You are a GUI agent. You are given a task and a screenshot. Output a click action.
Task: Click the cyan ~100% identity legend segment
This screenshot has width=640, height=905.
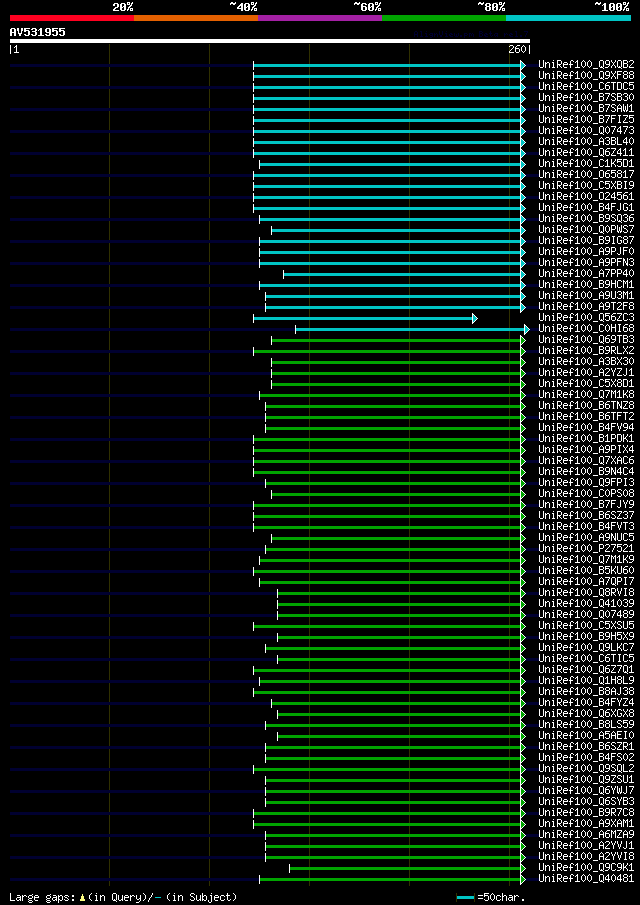[568, 18]
